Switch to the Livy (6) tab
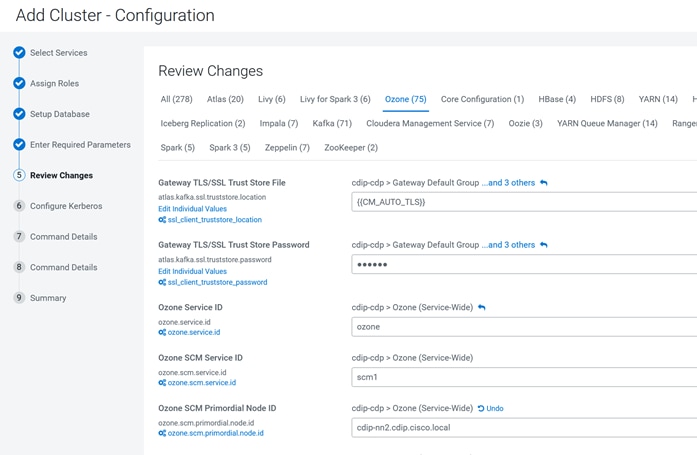This screenshot has height=455, width=697. (x=272, y=99)
